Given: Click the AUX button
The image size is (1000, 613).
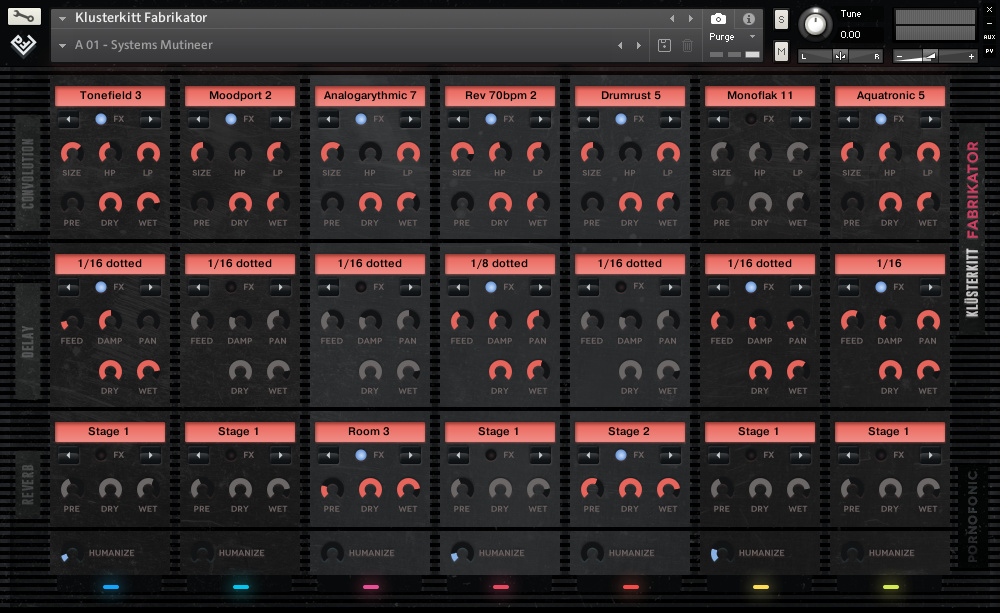Looking at the screenshot, I should tap(989, 37).
